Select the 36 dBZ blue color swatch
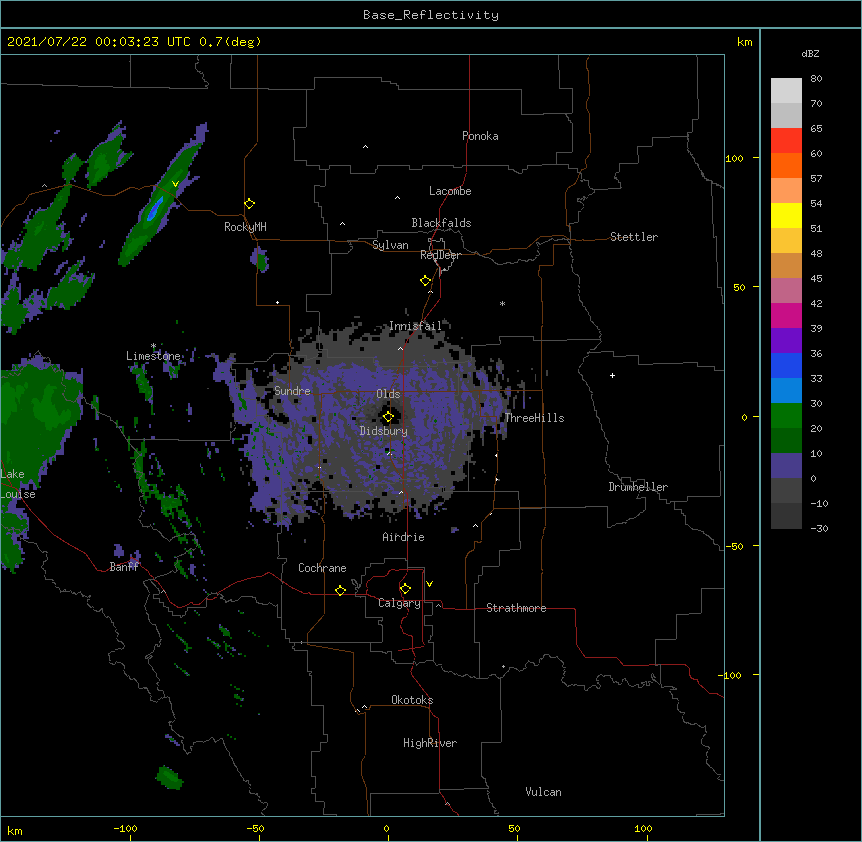 [x=786, y=365]
